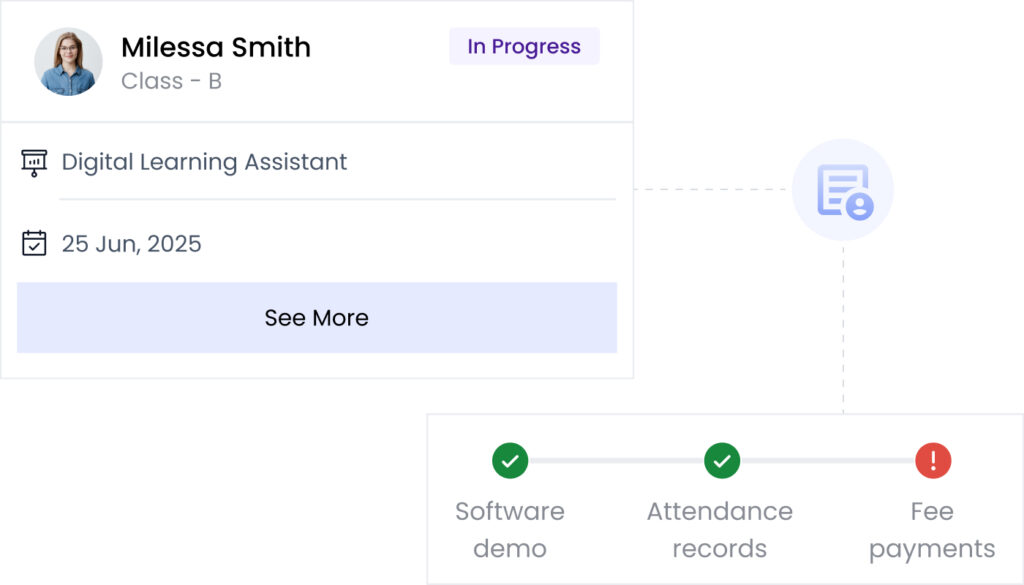Open the Digital Learning Assistant entry
This screenshot has width=1024, height=585.
point(204,162)
